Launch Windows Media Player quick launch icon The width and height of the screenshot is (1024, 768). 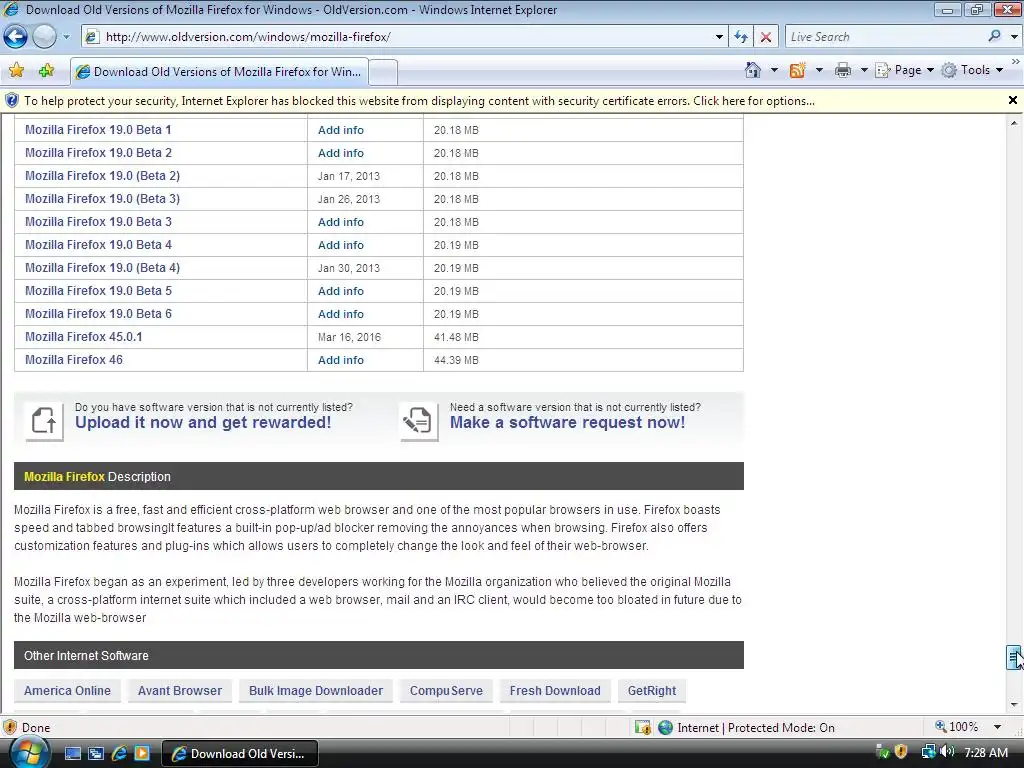(x=142, y=754)
